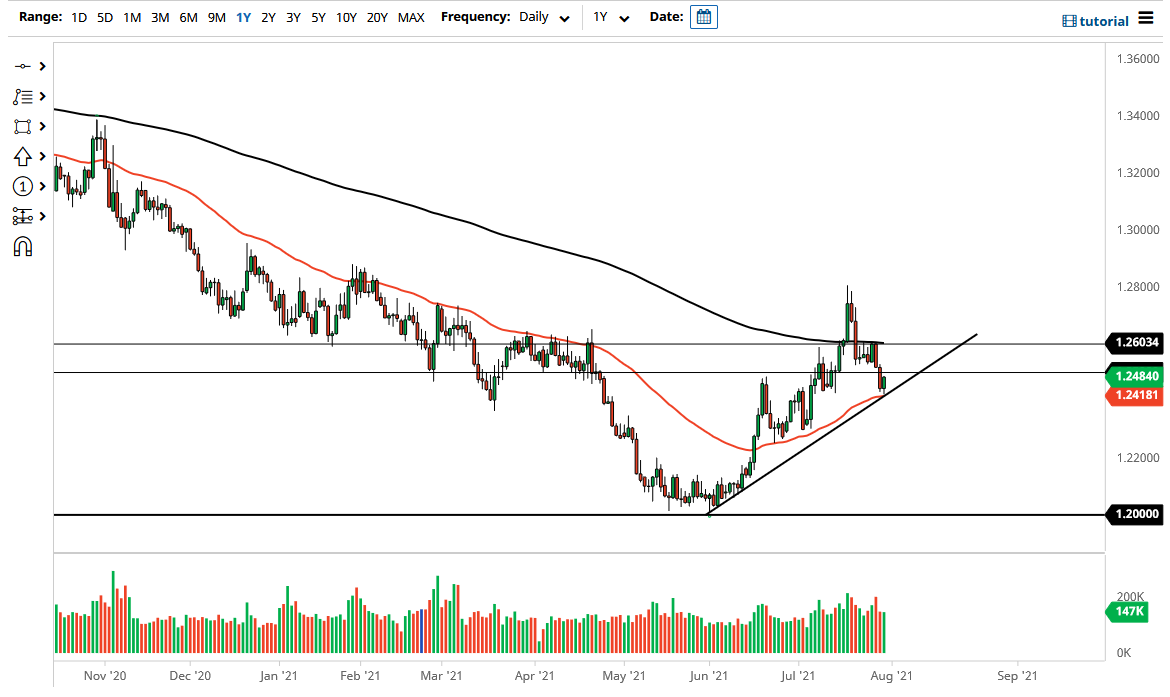Select the rectangle shape drawing tool
1170x697 pixels.
tap(24, 126)
